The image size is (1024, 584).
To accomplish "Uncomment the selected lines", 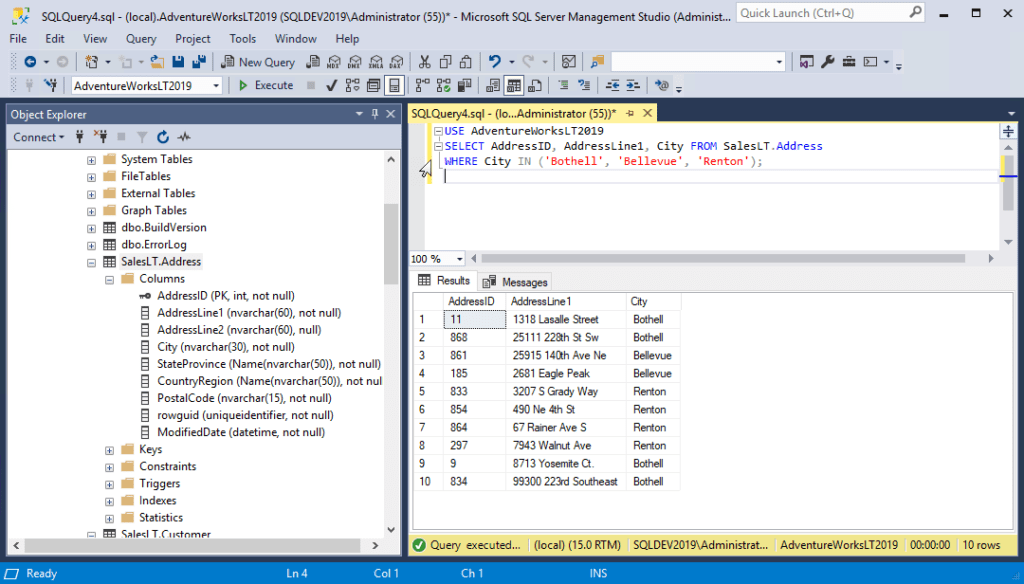I will click(584, 86).
